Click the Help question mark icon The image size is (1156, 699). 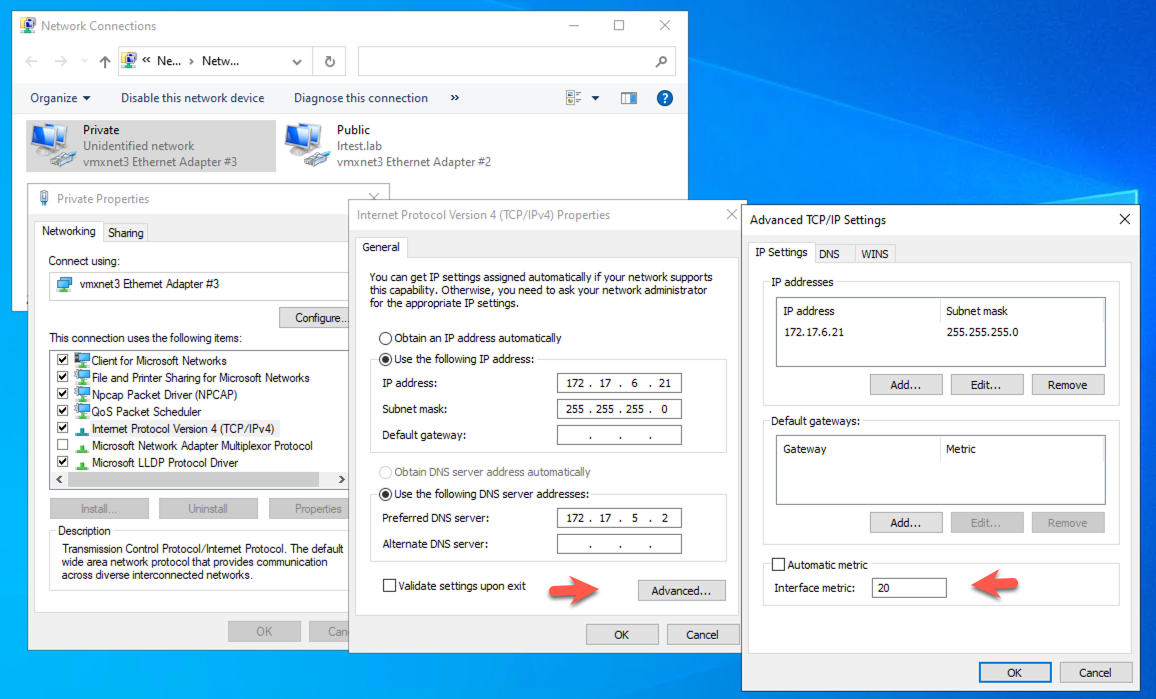[664, 98]
